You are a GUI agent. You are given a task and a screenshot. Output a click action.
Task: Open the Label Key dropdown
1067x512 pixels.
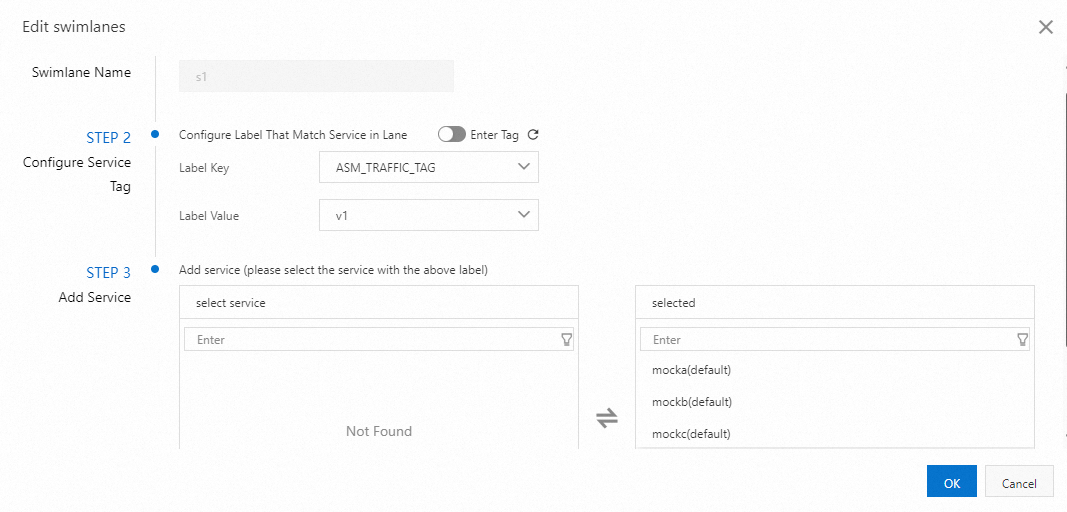tap(428, 168)
